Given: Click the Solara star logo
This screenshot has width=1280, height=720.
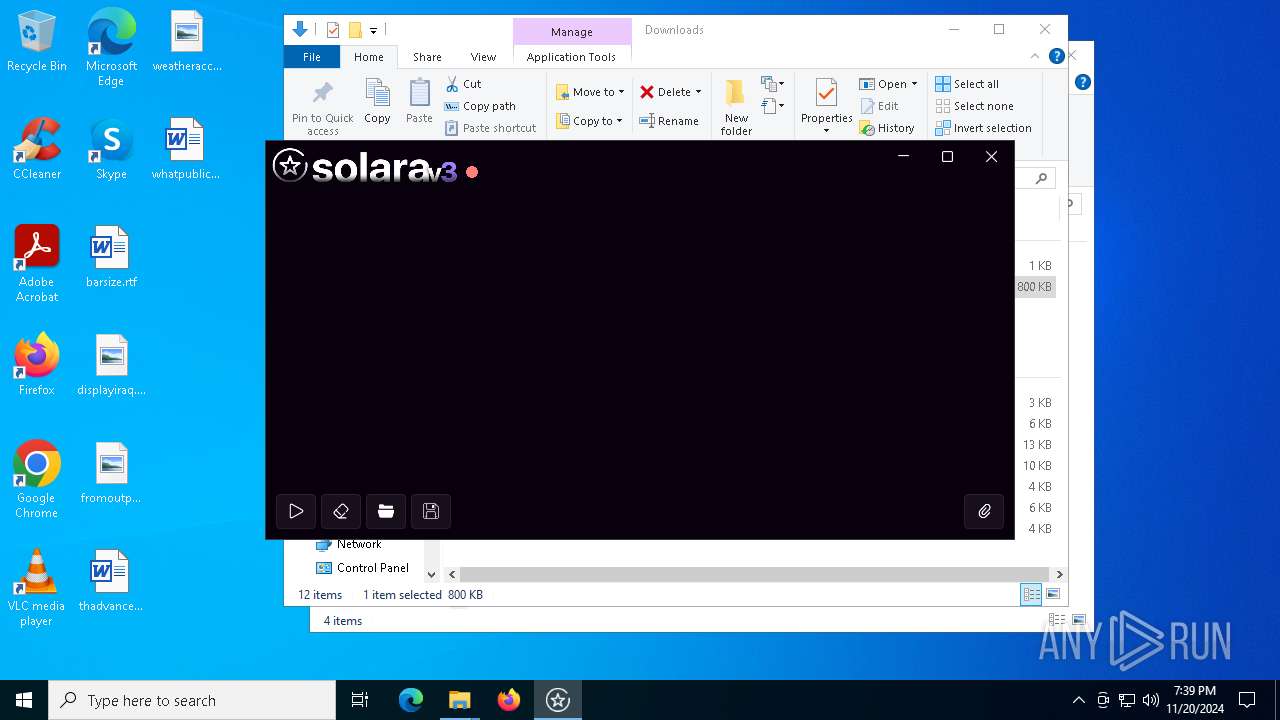Looking at the screenshot, I should coord(290,165).
